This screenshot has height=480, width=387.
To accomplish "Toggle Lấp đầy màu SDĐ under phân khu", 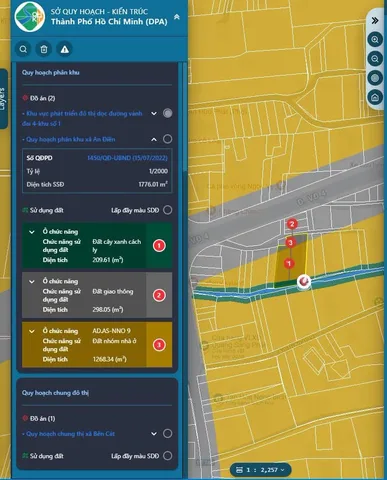I will point(168,210).
